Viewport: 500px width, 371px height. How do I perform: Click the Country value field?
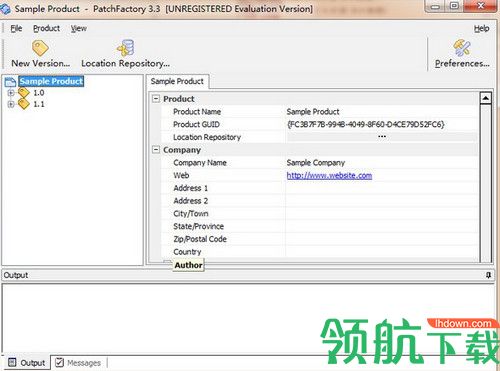(x=382, y=251)
